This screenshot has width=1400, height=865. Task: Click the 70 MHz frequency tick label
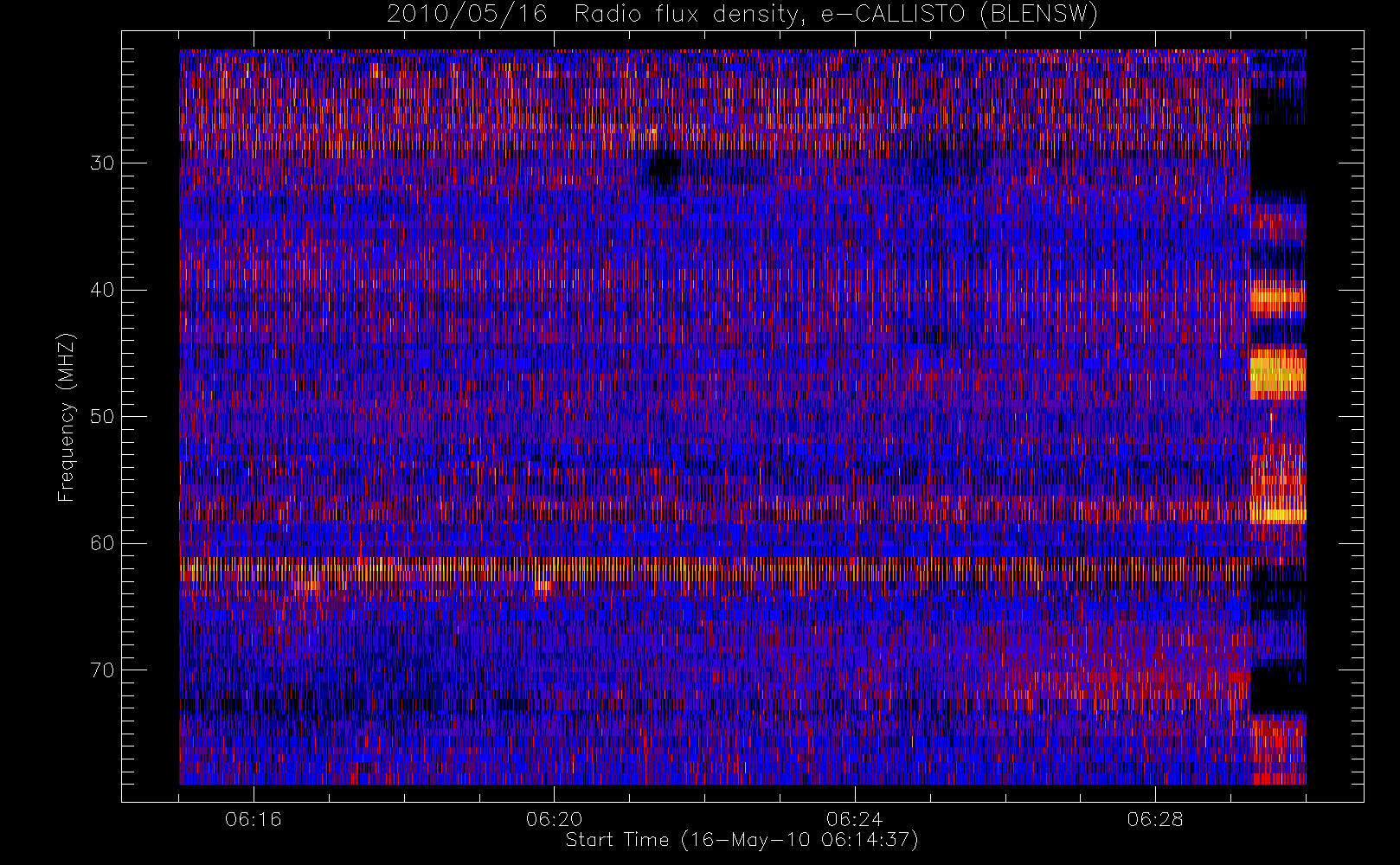pyautogui.click(x=102, y=670)
